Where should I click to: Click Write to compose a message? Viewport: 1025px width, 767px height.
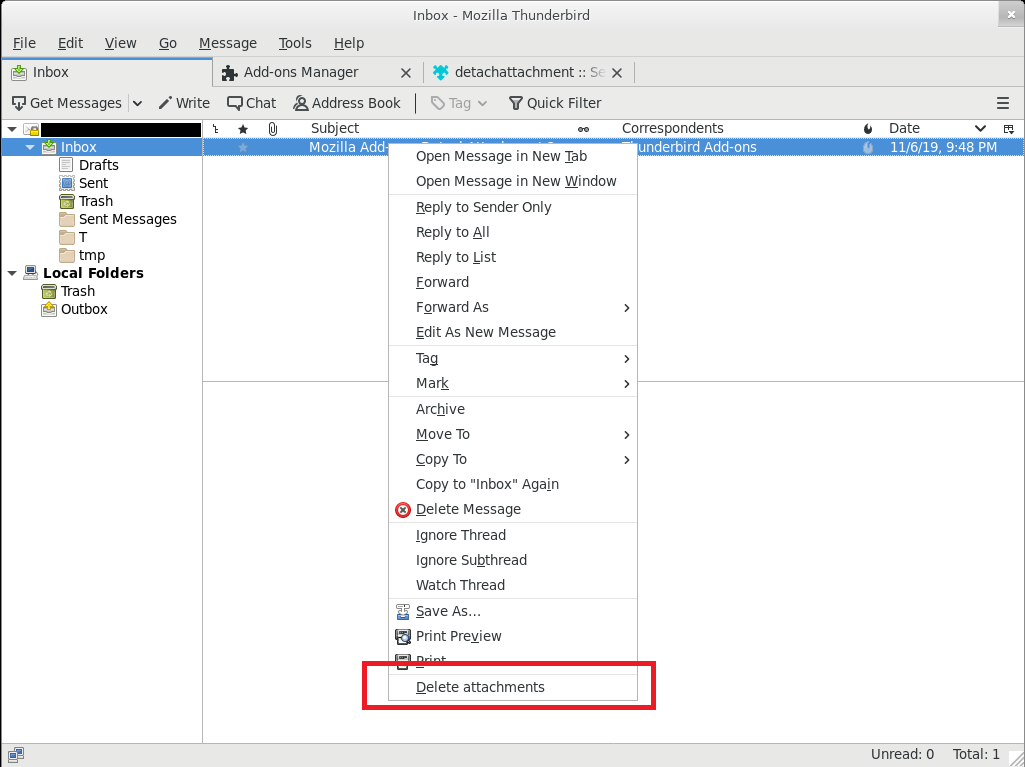click(184, 103)
